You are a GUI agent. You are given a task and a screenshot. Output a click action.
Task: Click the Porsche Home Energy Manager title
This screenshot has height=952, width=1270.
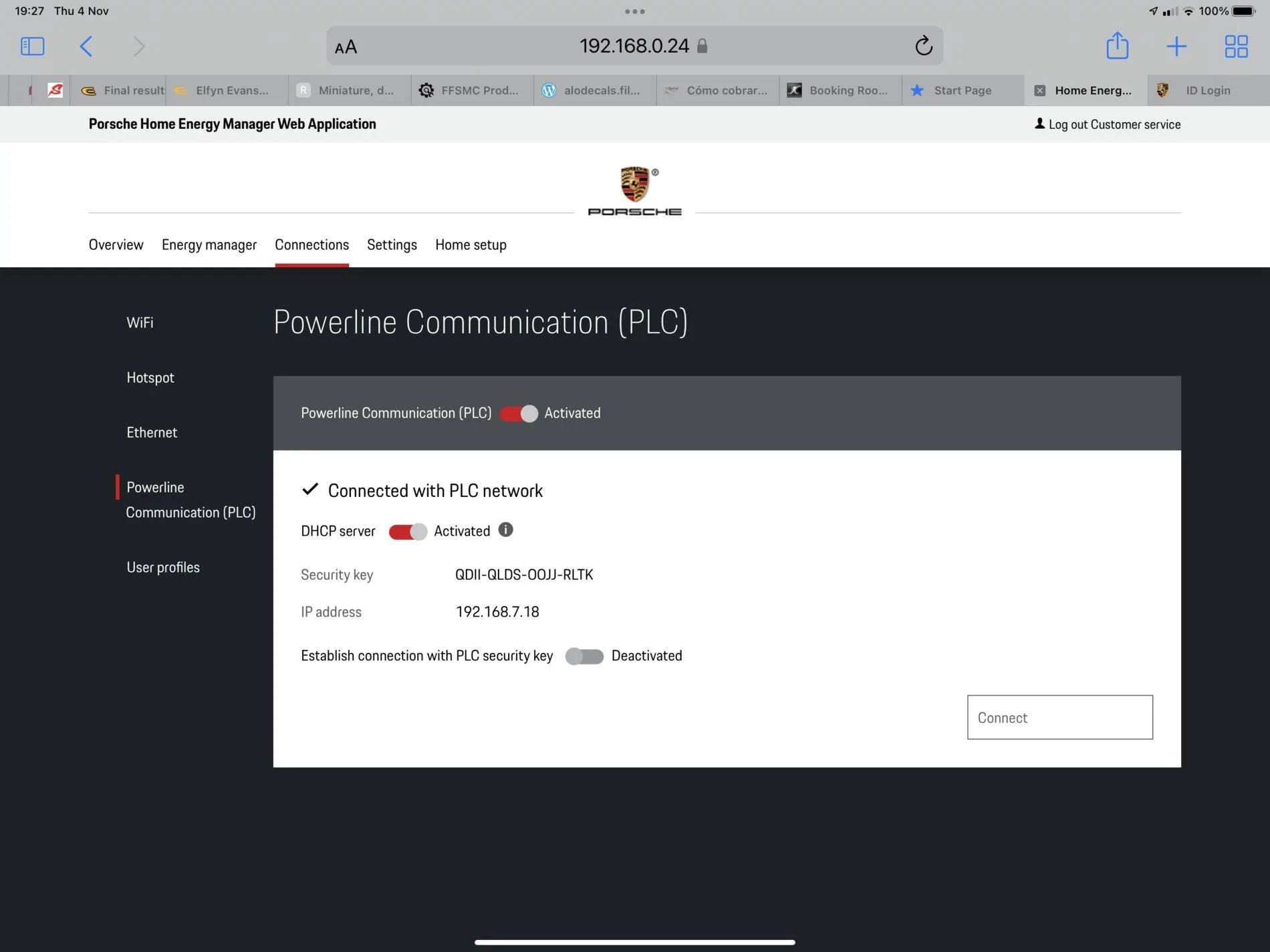232,124
